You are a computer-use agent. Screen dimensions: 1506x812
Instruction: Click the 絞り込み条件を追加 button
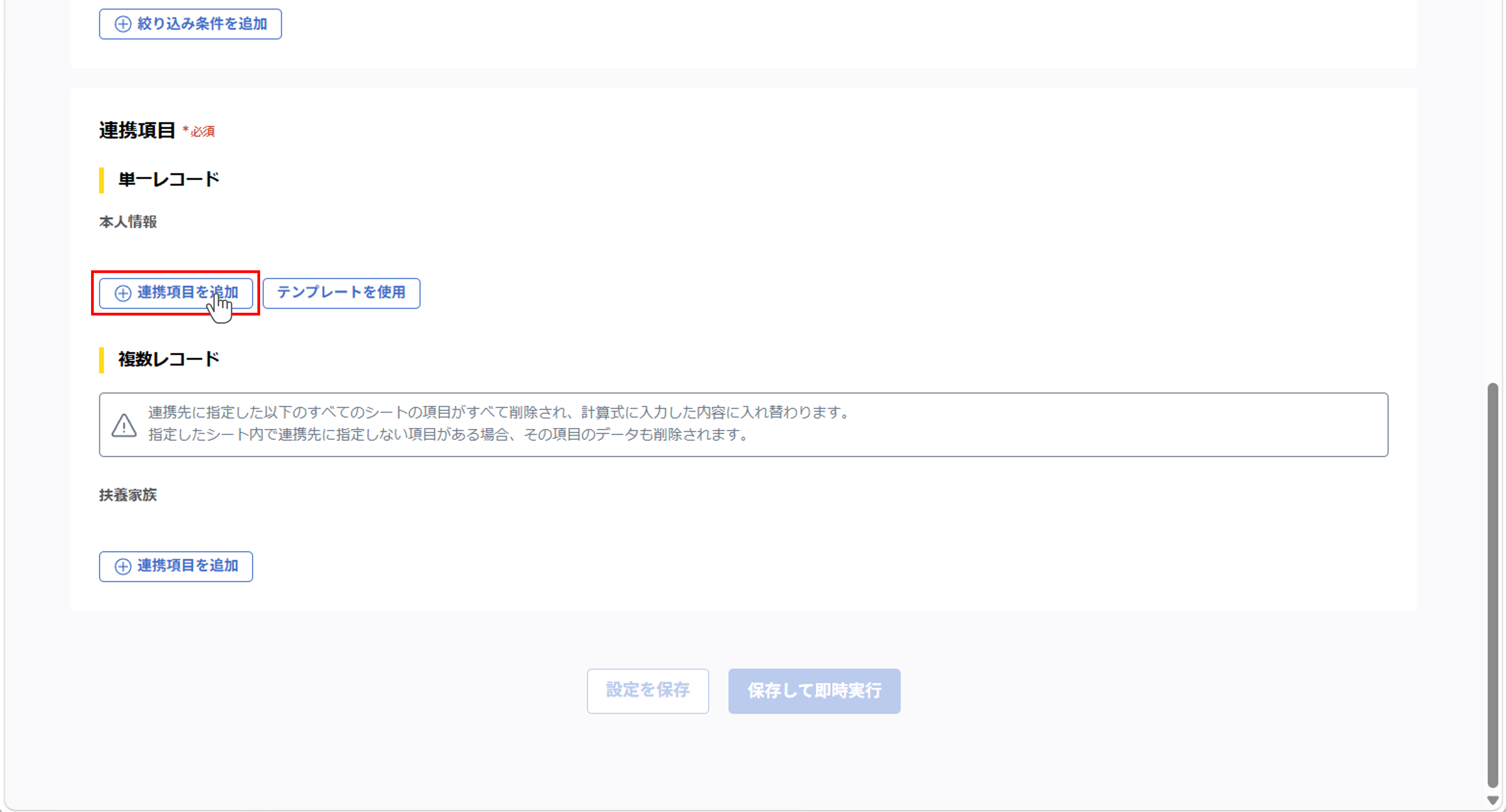coord(190,24)
